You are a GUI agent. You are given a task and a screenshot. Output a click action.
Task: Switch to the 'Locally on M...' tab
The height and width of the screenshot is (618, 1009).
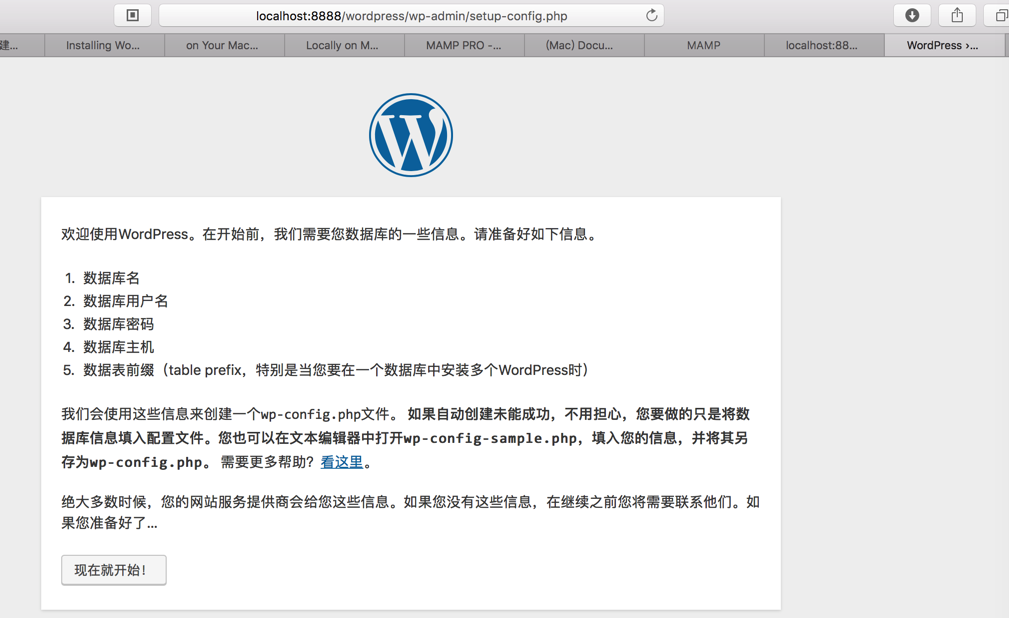342,46
